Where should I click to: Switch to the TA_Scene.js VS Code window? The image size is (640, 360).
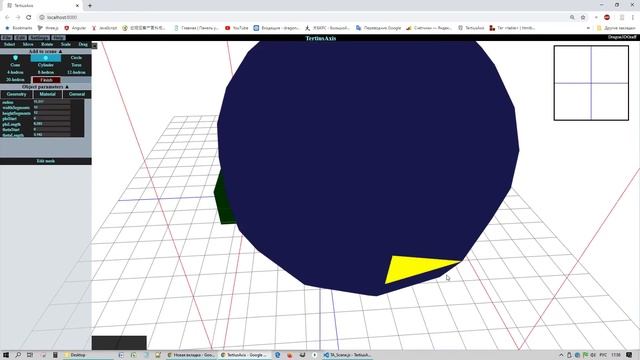click(347, 355)
